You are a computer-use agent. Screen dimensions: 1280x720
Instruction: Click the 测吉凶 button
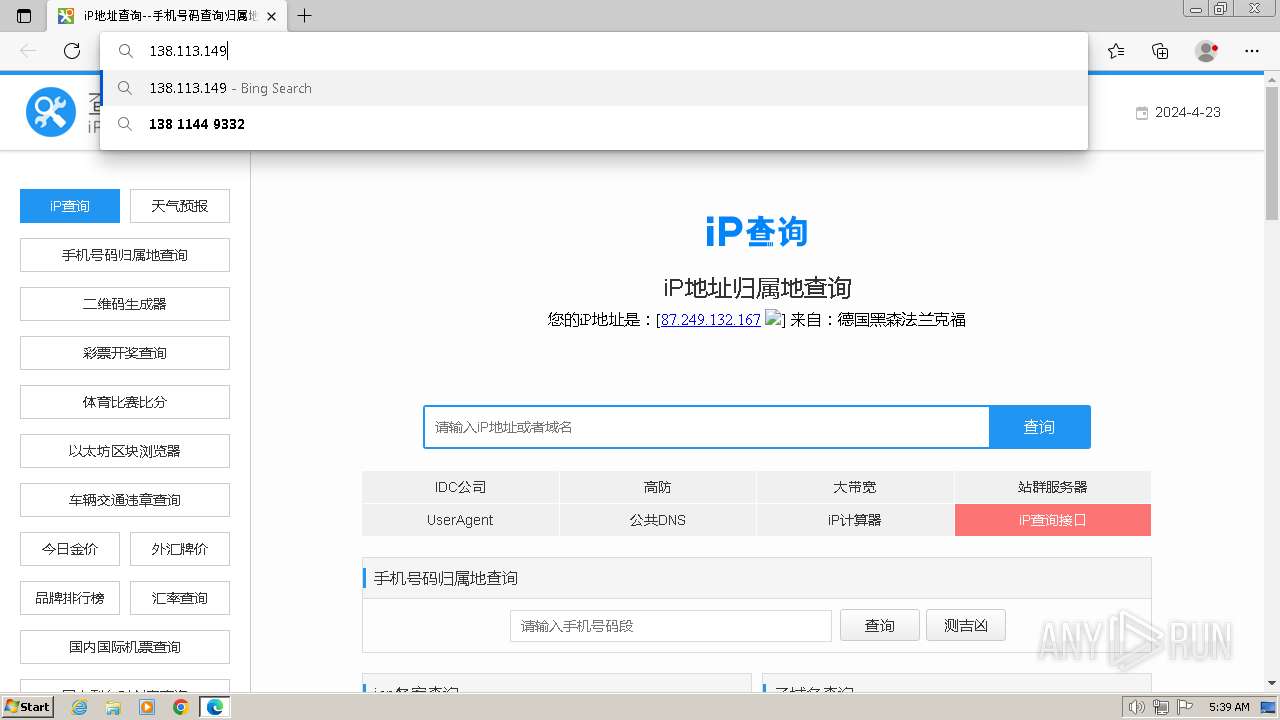coord(966,626)
